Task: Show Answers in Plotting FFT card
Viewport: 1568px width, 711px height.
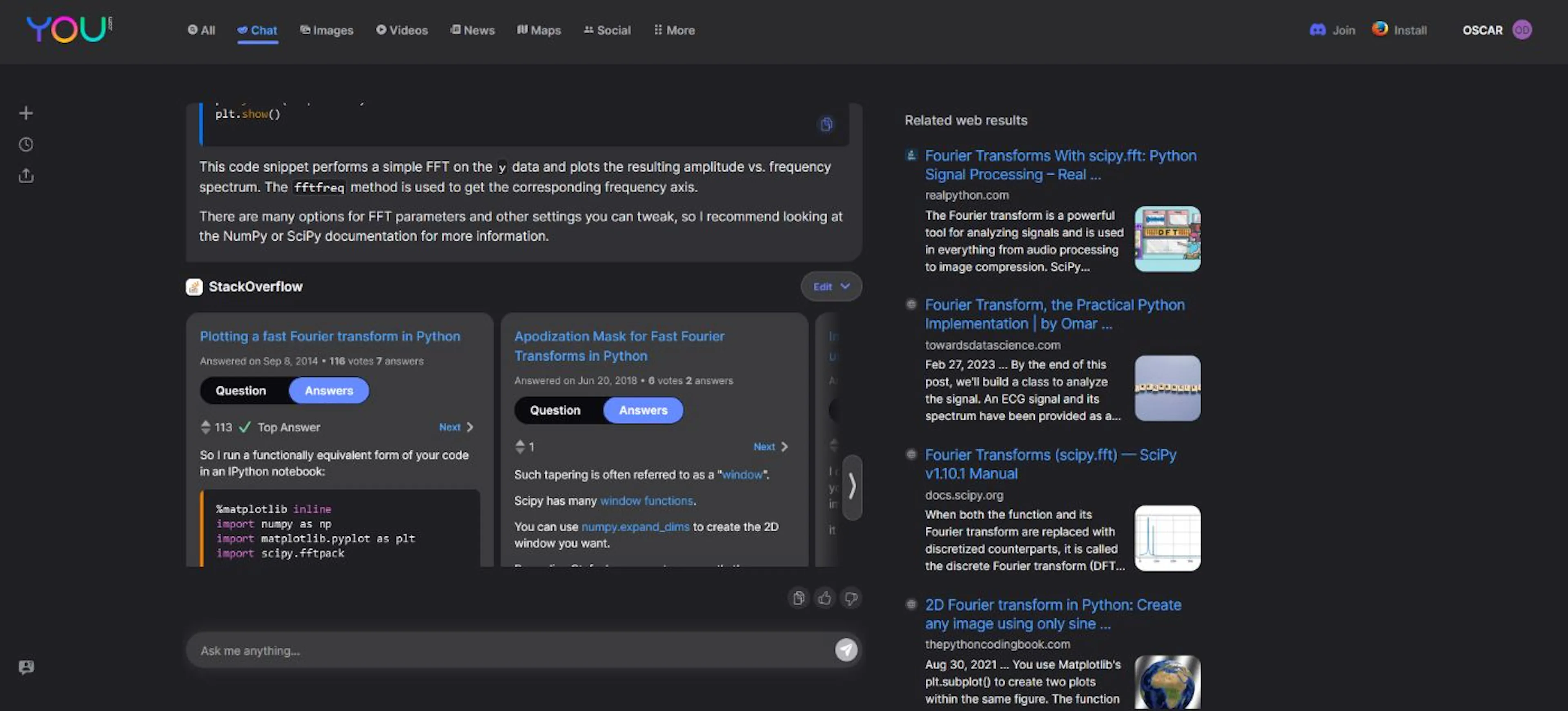Action: pyautogui.click(x=329, y=391)
